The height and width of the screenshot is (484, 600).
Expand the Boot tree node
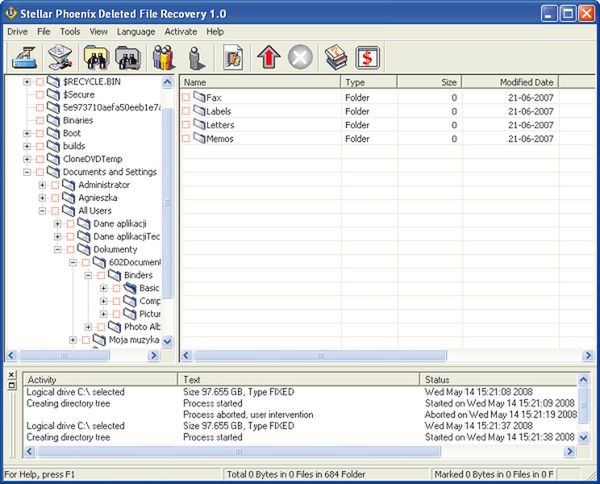click(27, 134)
